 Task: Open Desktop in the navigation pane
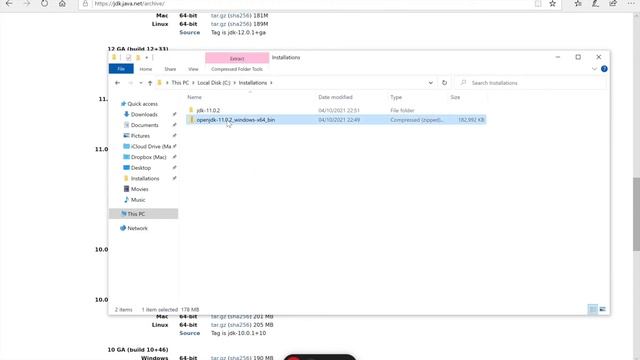(140, 168)
